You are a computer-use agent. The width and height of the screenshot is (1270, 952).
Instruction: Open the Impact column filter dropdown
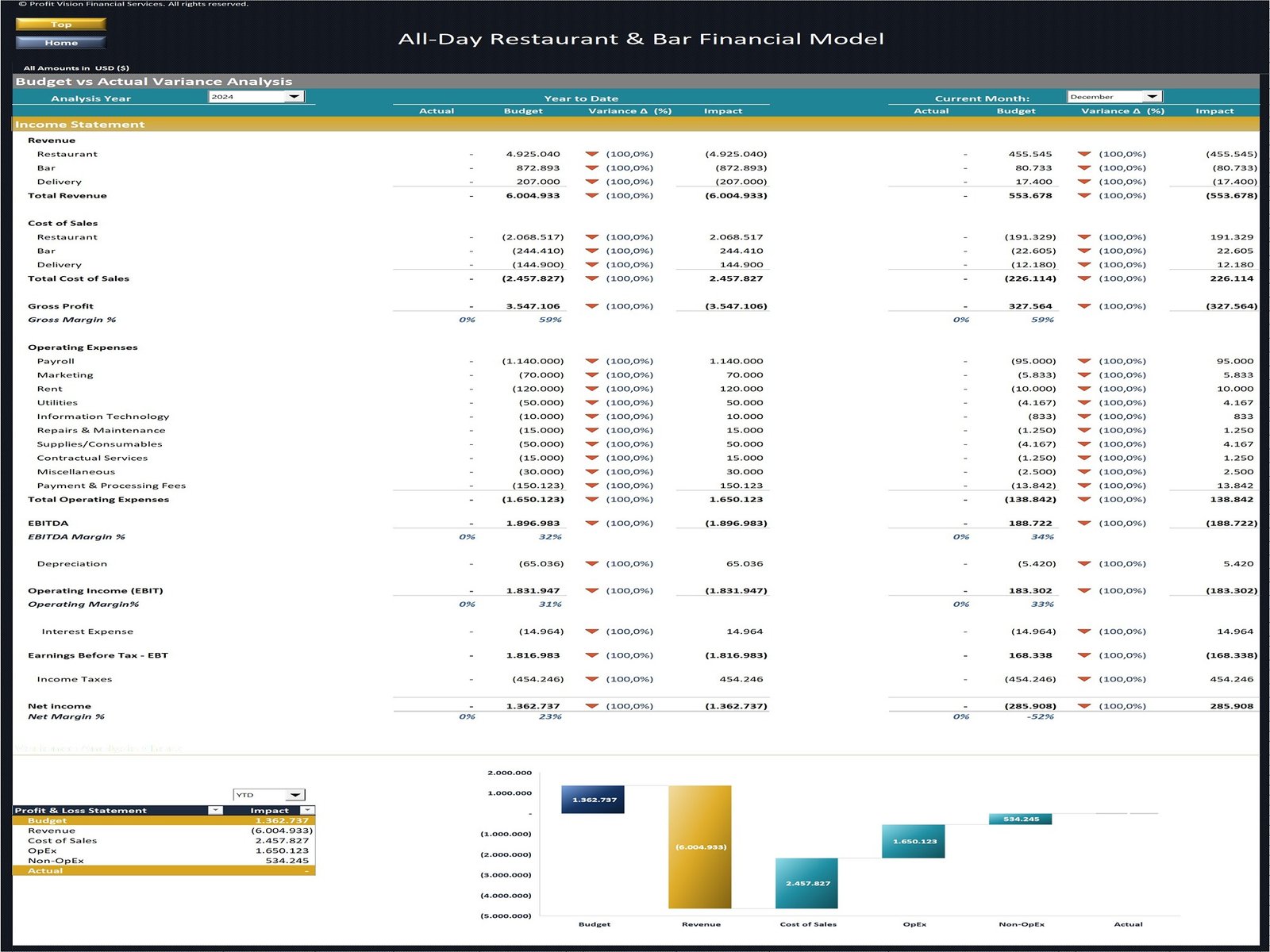point(306,810)
